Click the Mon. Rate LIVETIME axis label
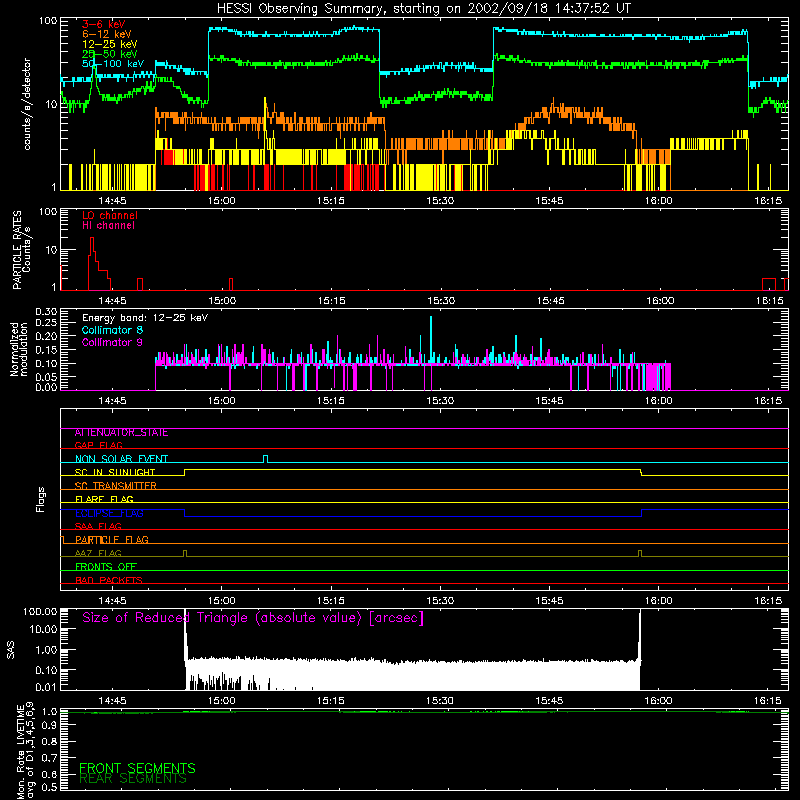Viewport: 800px width, 800px height. point(26,751)
